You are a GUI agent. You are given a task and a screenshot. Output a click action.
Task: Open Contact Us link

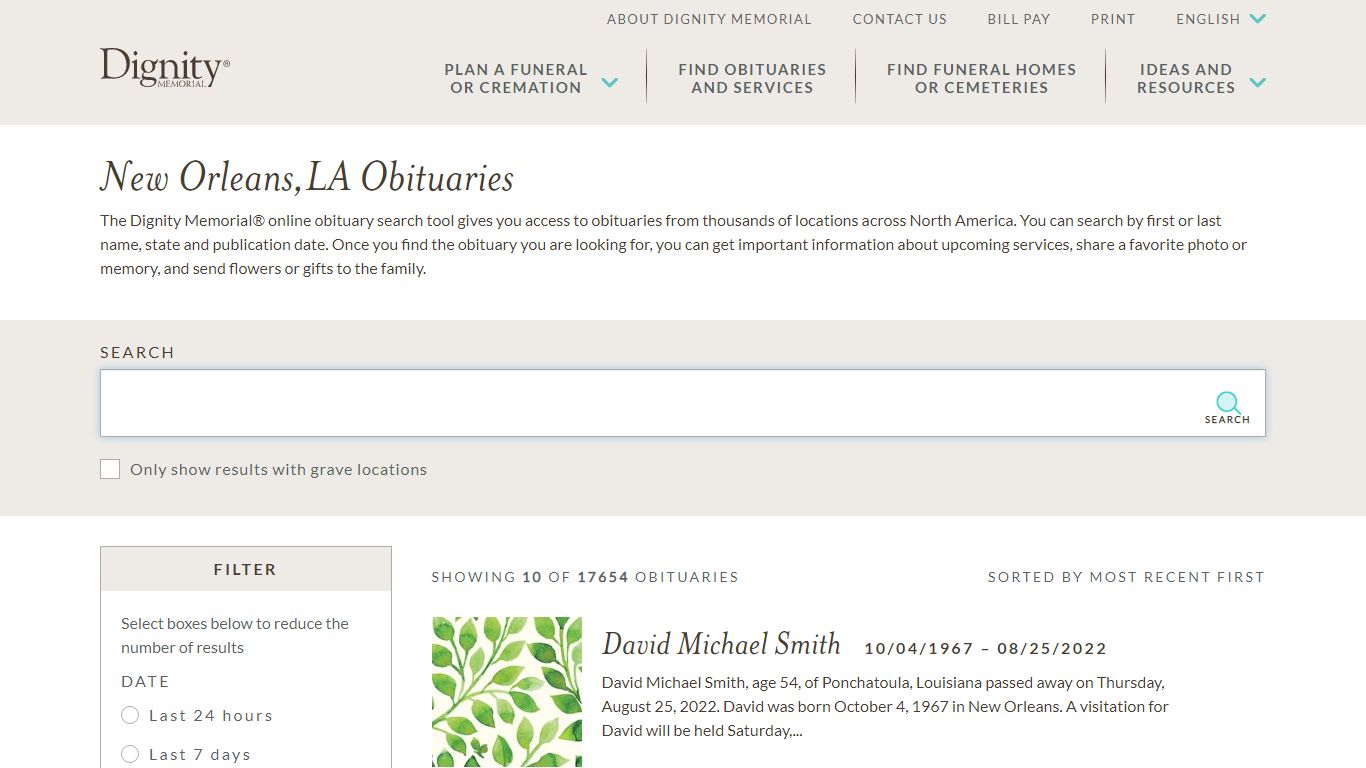click(899, 19)
